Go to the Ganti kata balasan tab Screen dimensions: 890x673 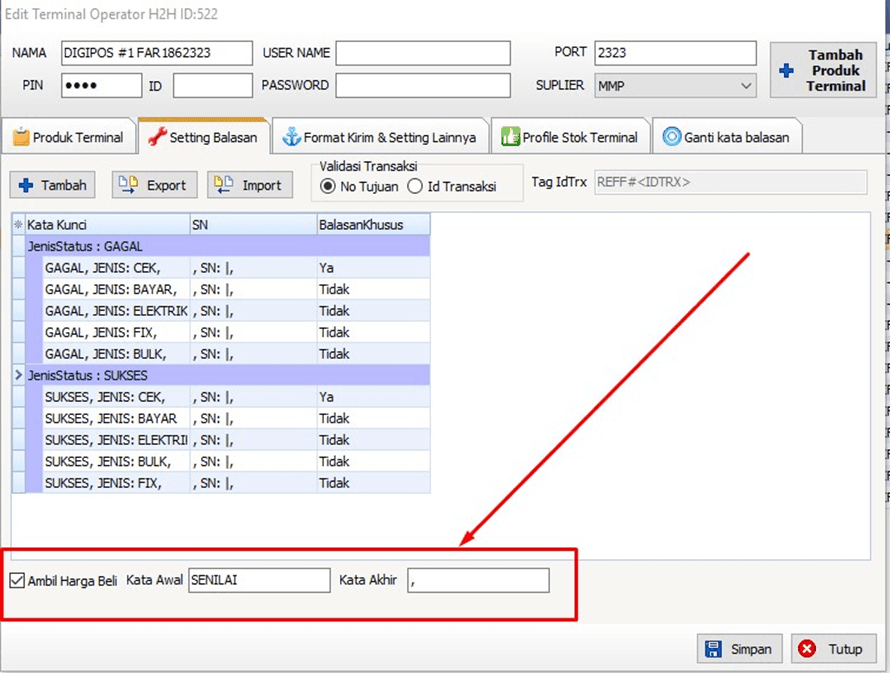tap(727, 137)
